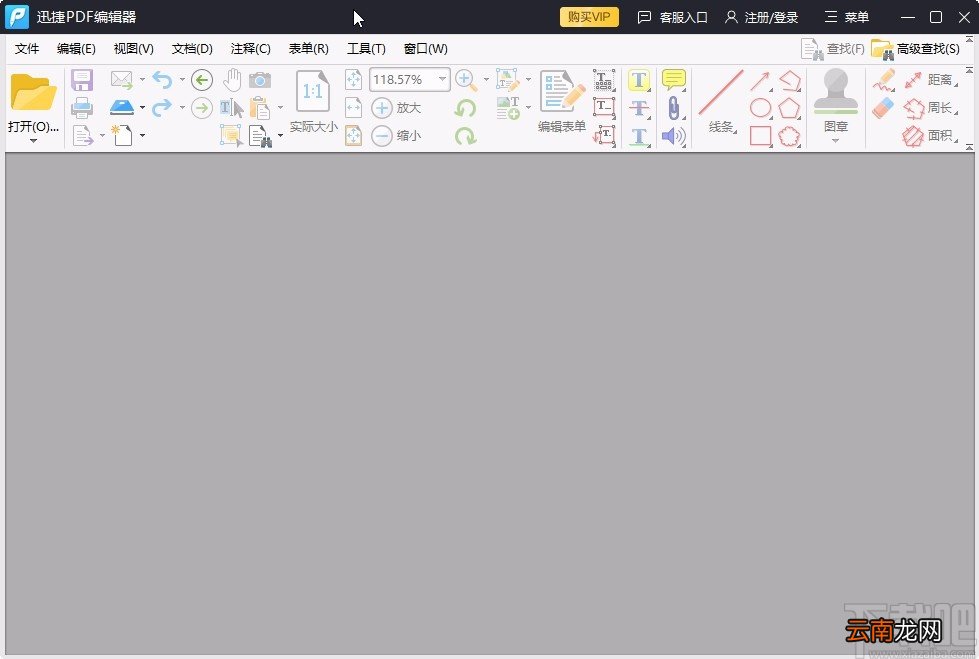
Task: Select the underline text T tool
Action: (639, 136)
